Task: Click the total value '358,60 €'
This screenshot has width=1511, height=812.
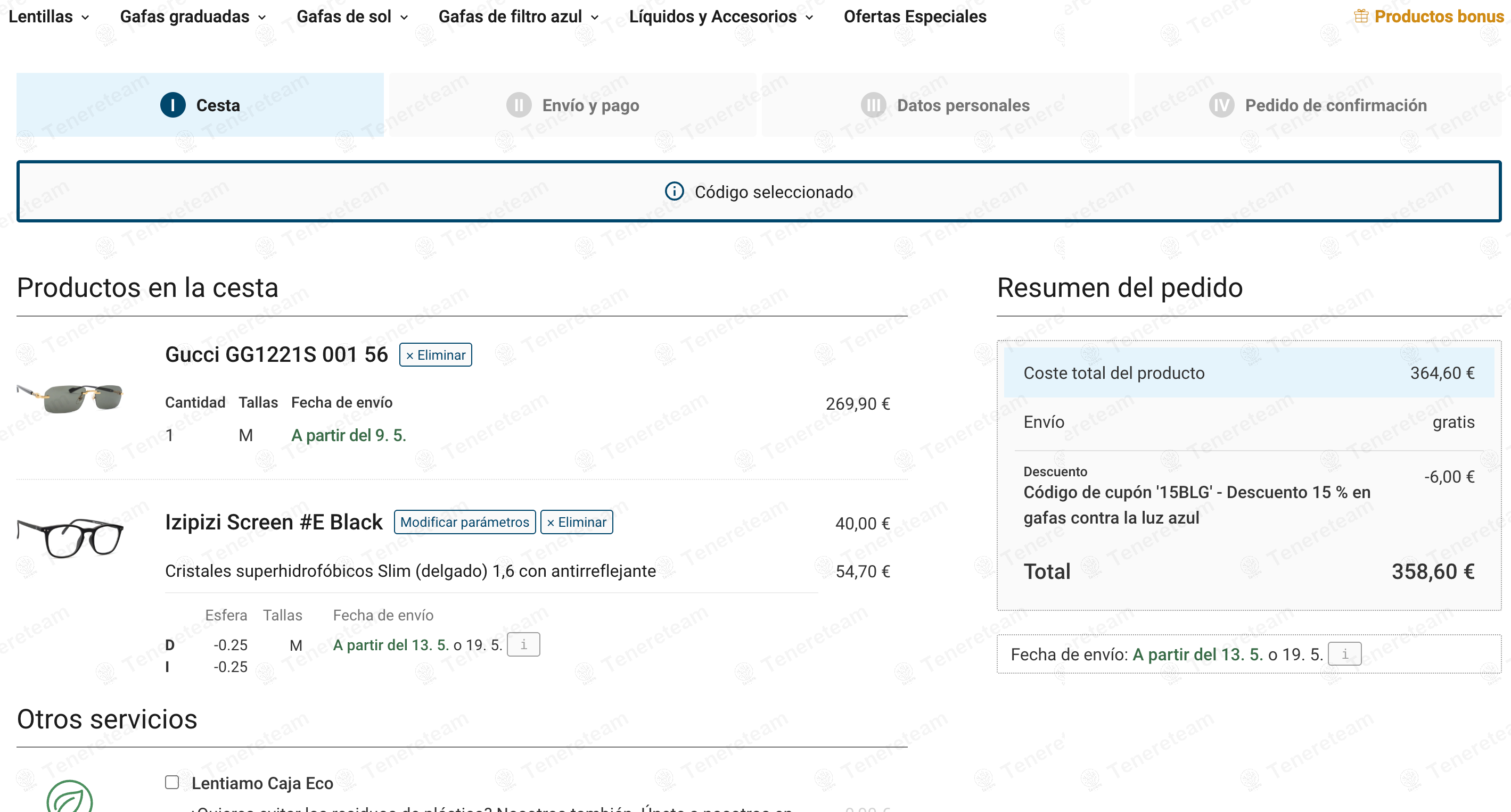Action: 1433,571
